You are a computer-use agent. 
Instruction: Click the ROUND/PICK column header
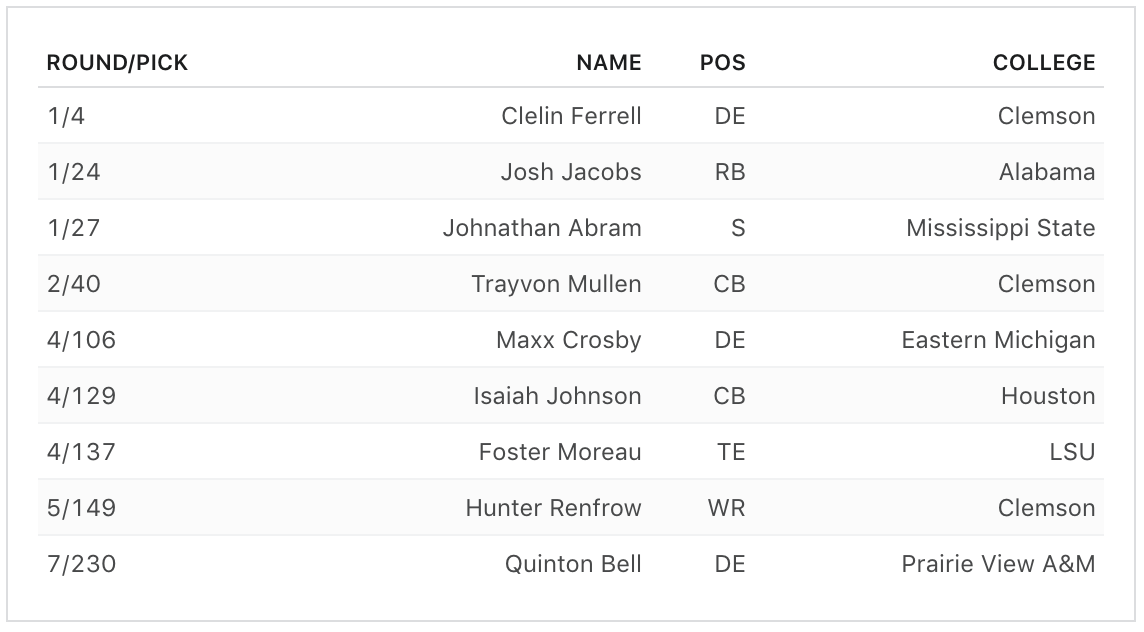click(x=117, y=63)
